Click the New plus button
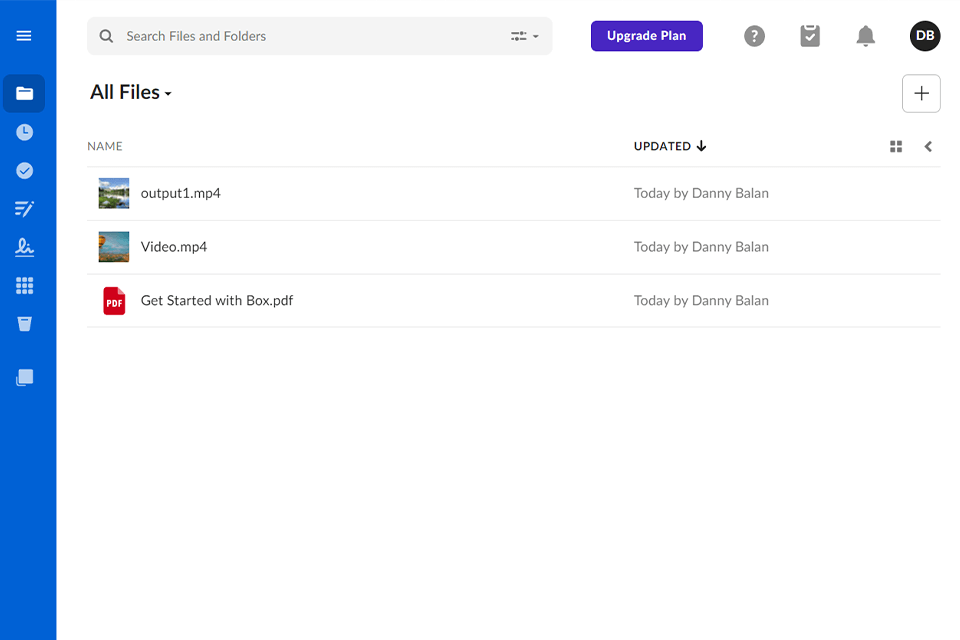 921,94
